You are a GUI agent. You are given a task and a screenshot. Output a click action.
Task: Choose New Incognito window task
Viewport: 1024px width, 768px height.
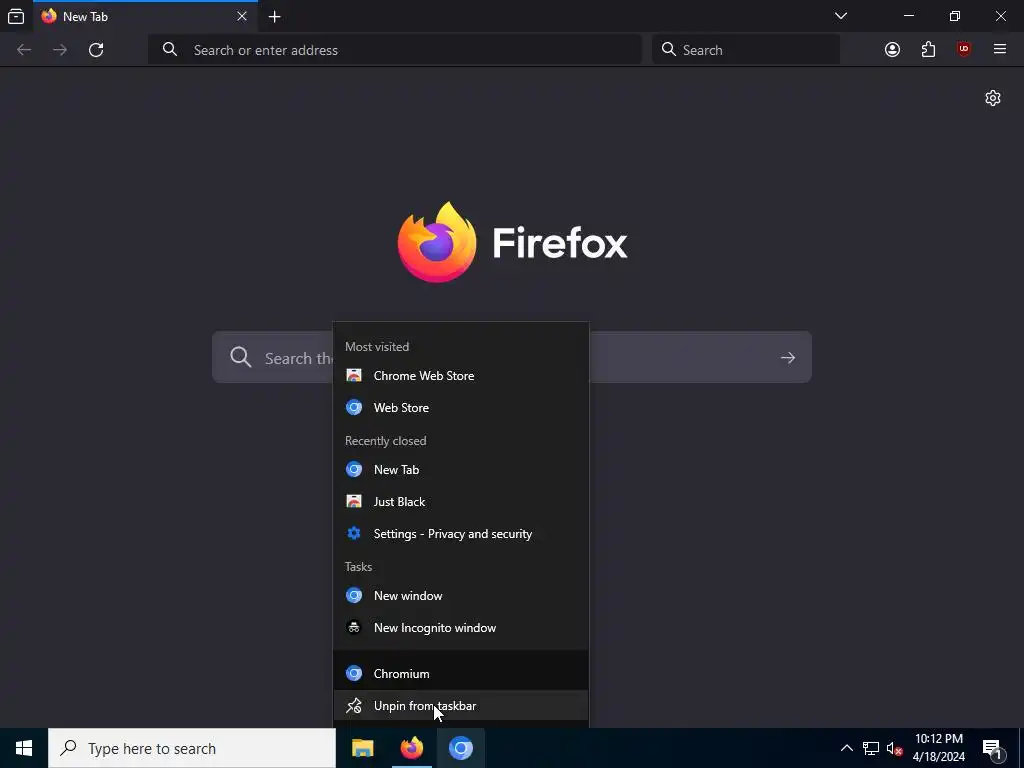click(460, 628)
